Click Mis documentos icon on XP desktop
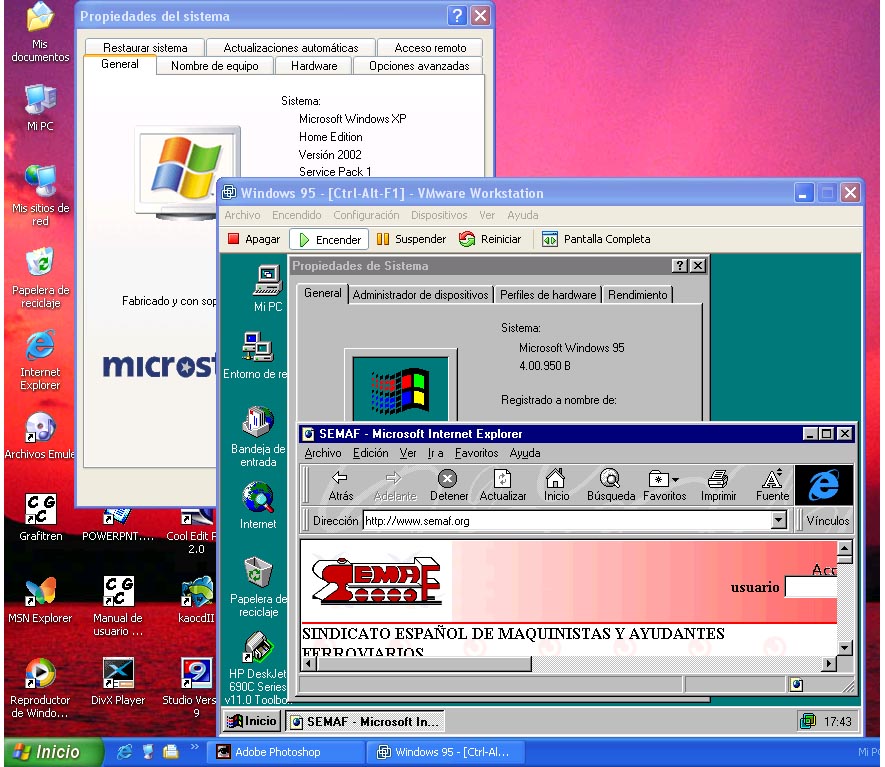The image size is (885, 767). (40, 32)
